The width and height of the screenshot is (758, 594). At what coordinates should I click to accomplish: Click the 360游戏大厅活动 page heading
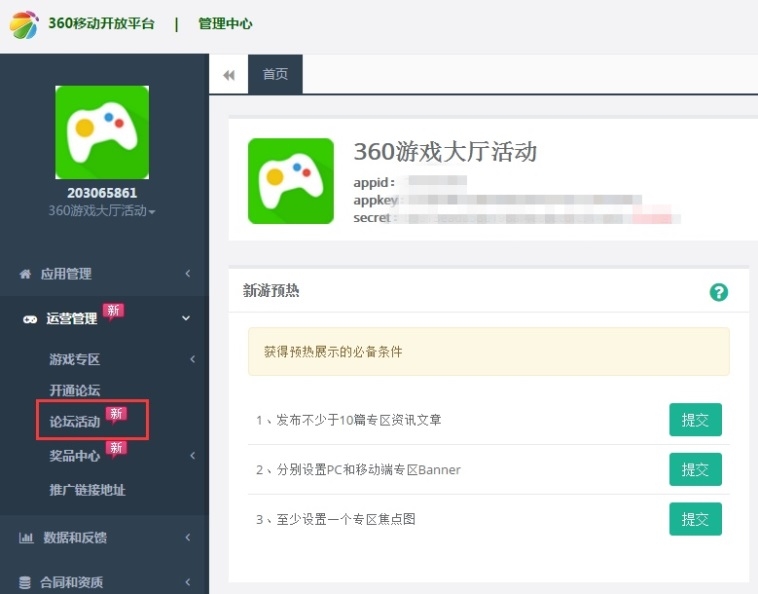pyautogui.click(x=445, y=152)
